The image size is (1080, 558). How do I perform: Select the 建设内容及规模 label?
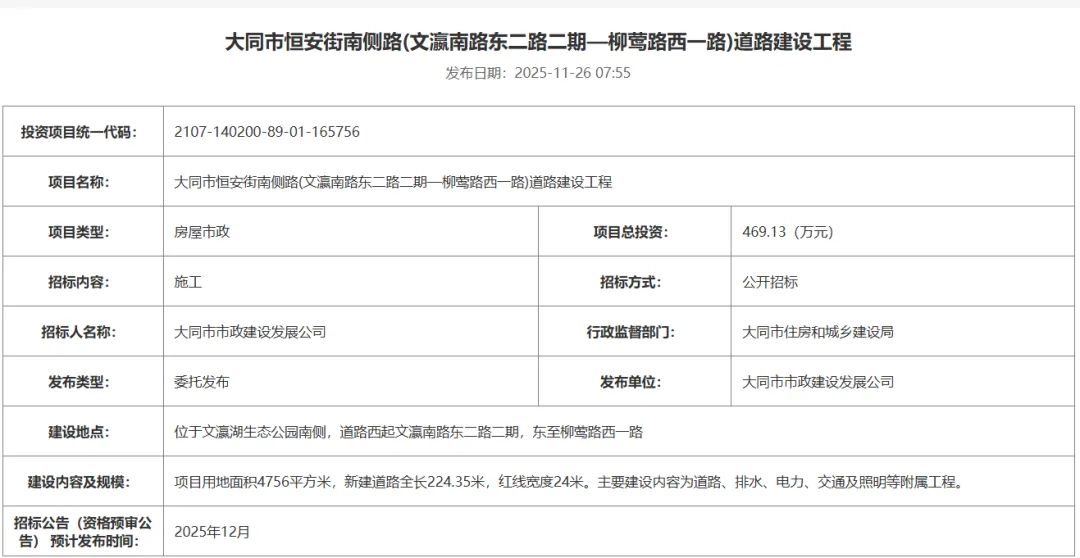pyautogui.click(x=79, y=482)
